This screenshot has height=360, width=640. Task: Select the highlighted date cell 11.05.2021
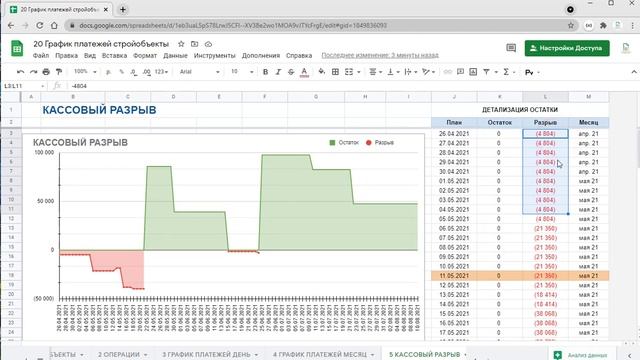454,276
